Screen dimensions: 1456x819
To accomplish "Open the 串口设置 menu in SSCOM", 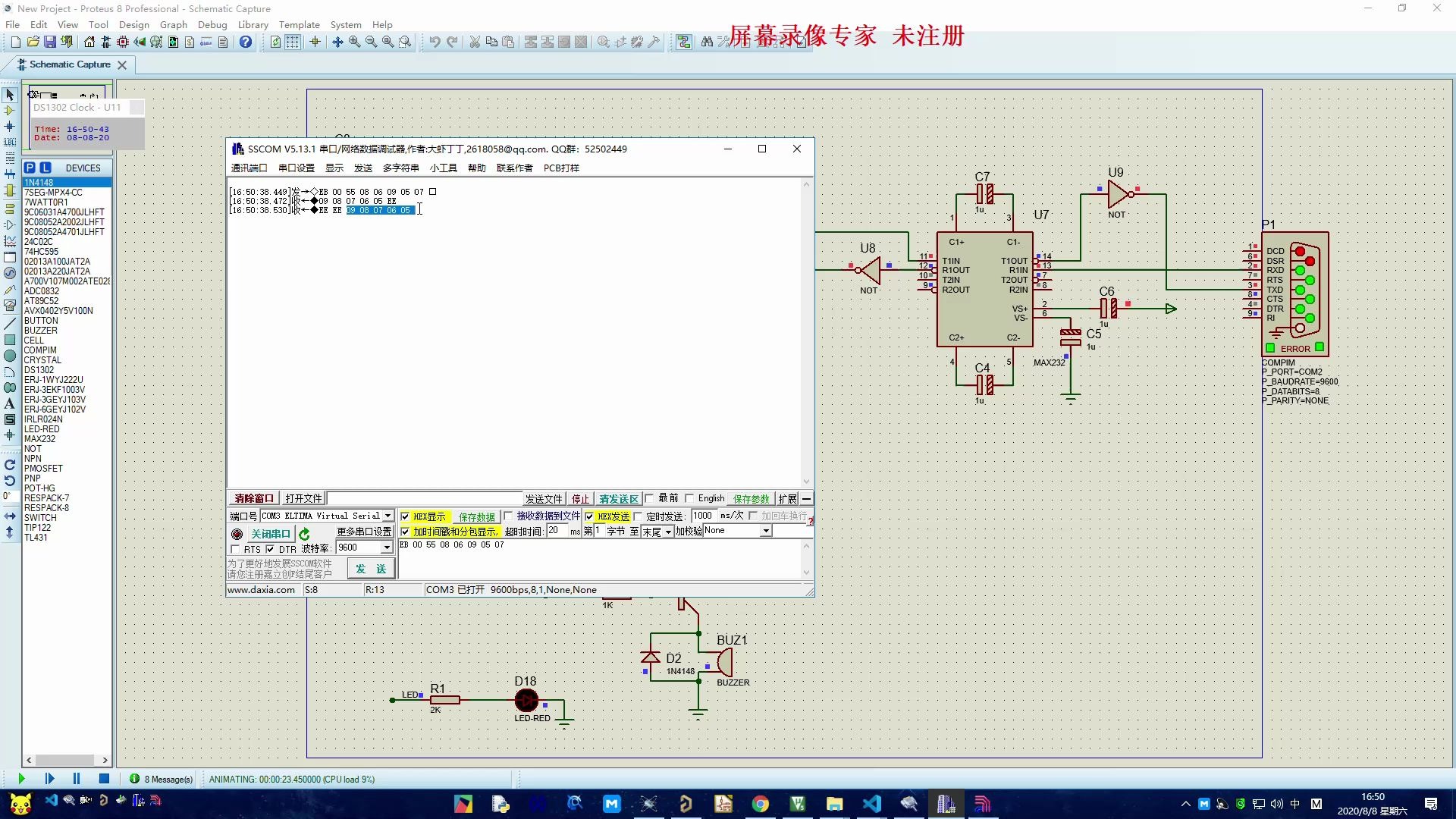I will [x=296, y=168].
